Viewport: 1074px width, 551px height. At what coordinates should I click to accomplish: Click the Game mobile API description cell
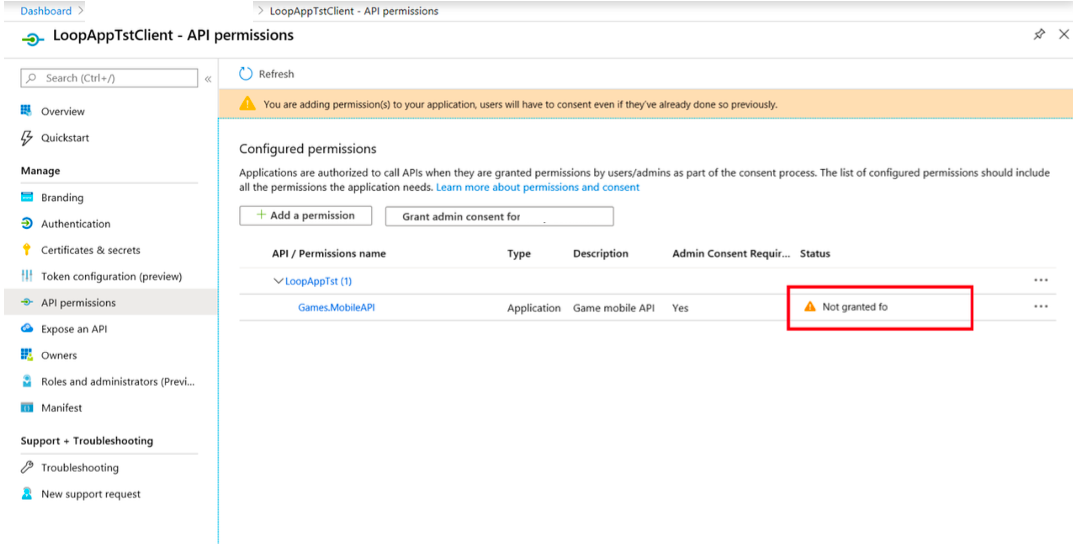[614, 308]
